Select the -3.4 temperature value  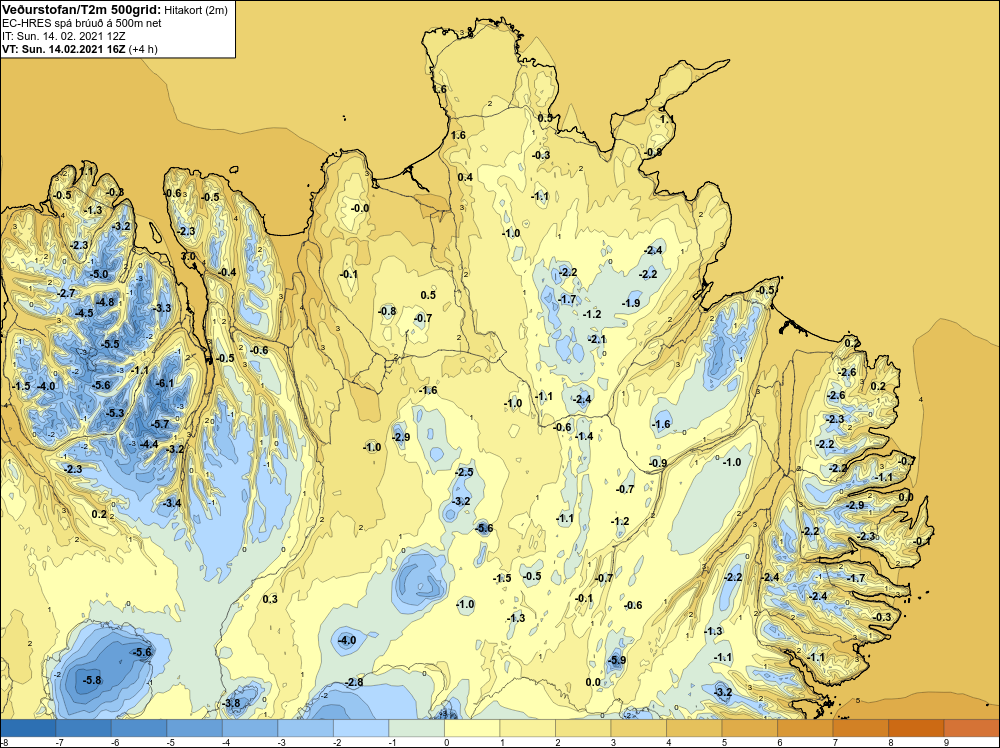coord(172,503)
